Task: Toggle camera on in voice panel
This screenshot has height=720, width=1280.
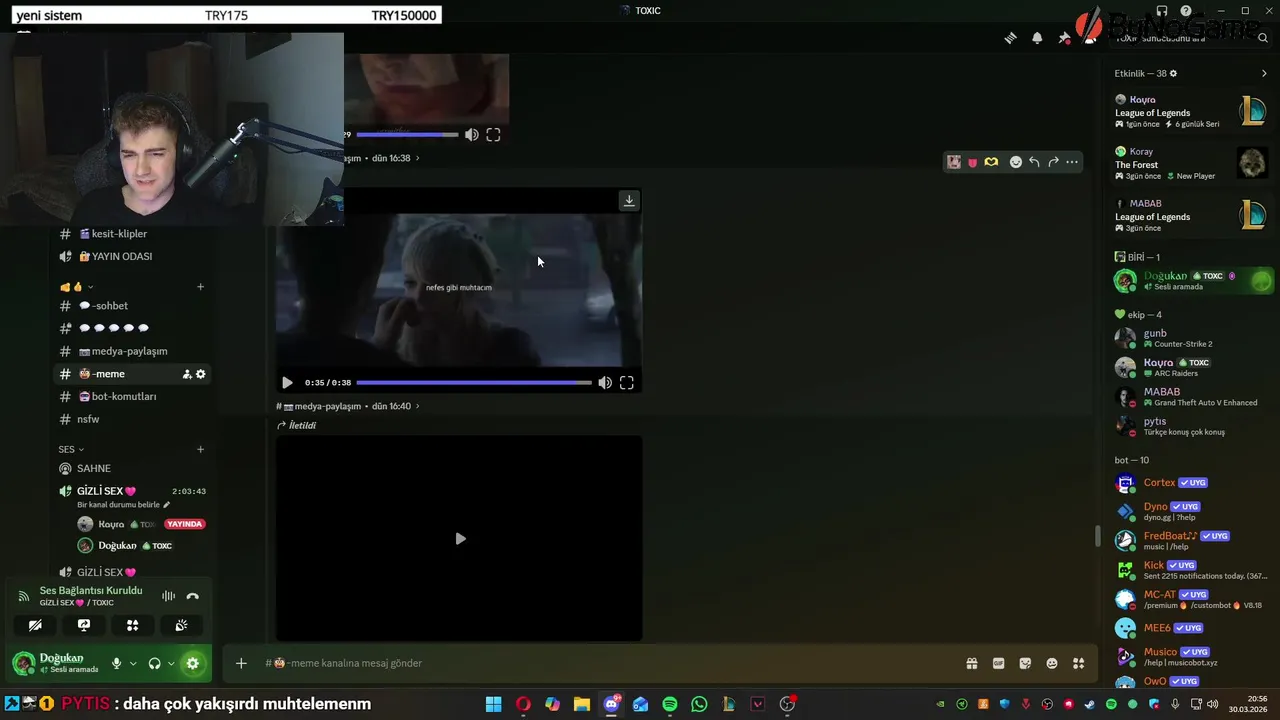Action: (35, 625)
